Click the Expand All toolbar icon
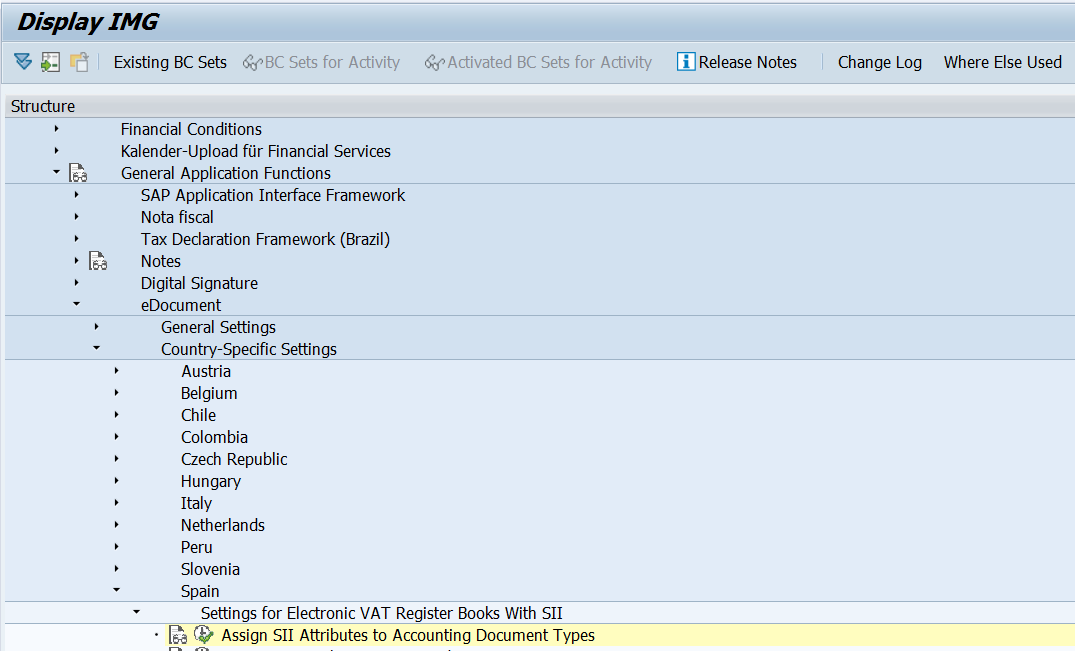The width and height of the screenshot is (1075, 651). (23, 62)
